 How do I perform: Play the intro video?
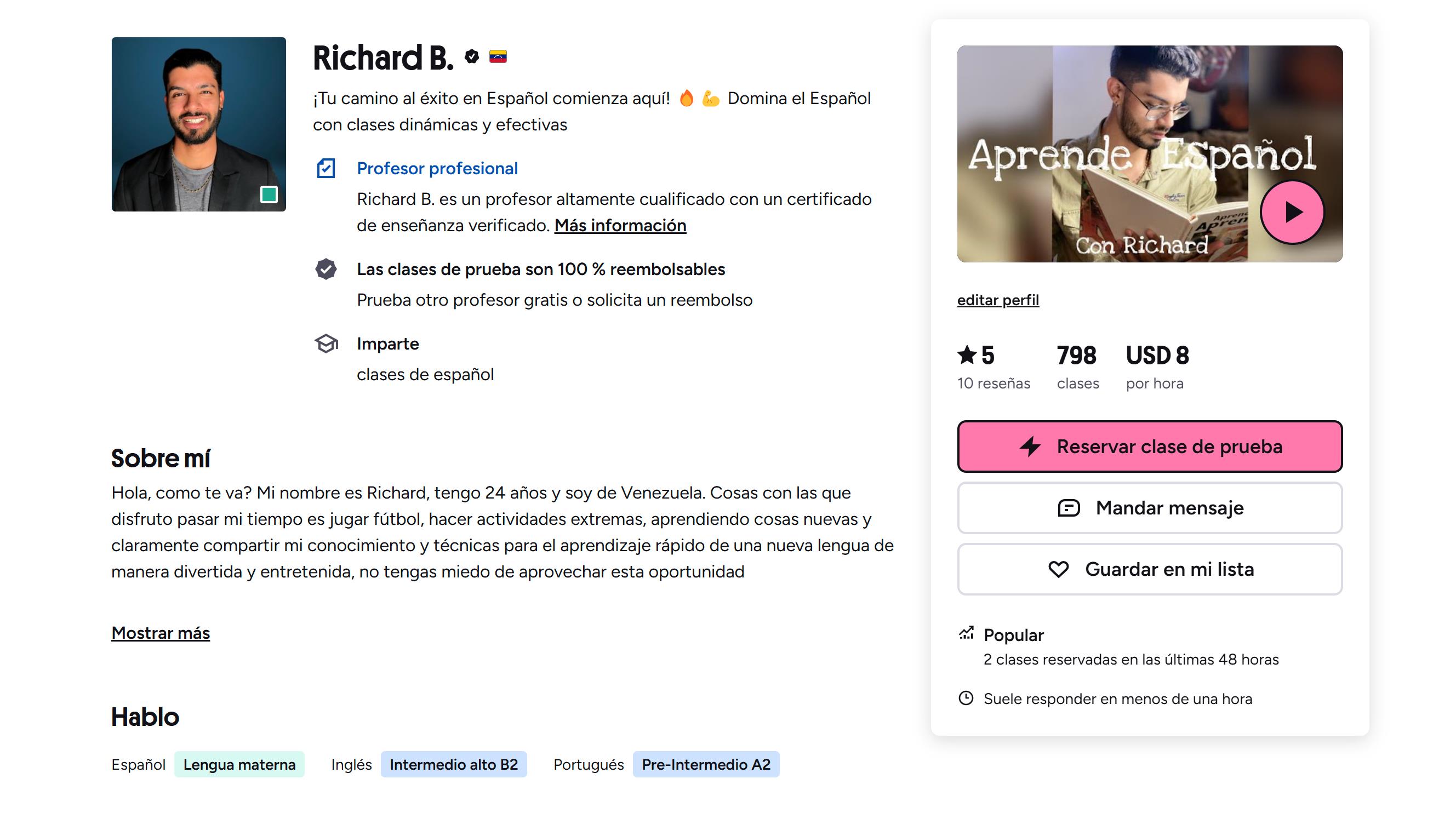(1292, 212)
